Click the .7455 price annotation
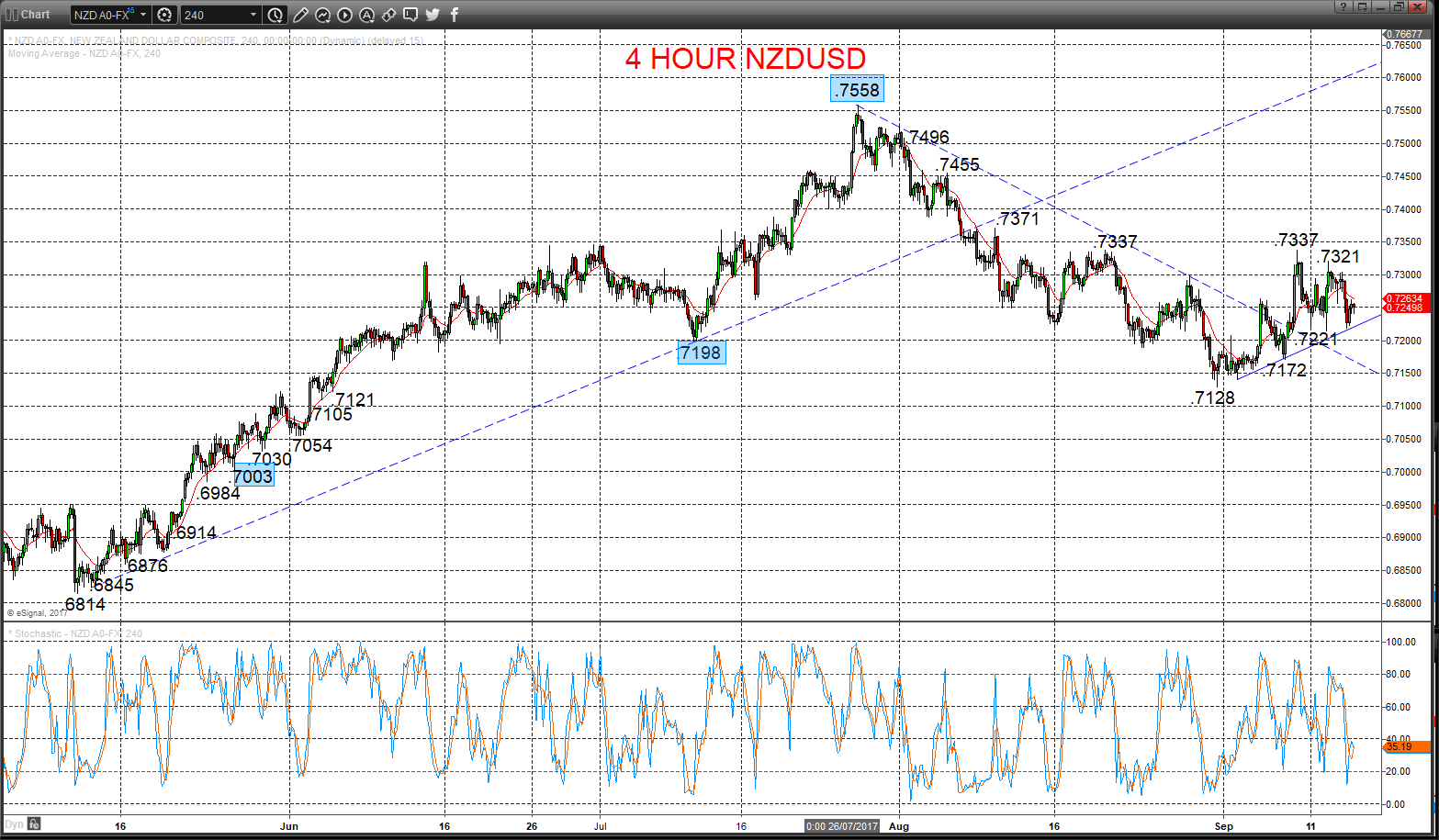The image size is (1439, 840). 958,164
